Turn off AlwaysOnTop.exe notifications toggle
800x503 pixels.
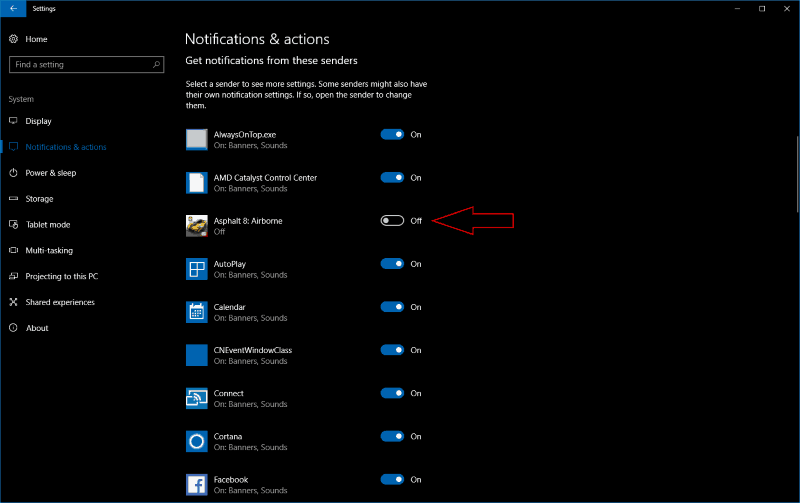click(x=392, y=134)
